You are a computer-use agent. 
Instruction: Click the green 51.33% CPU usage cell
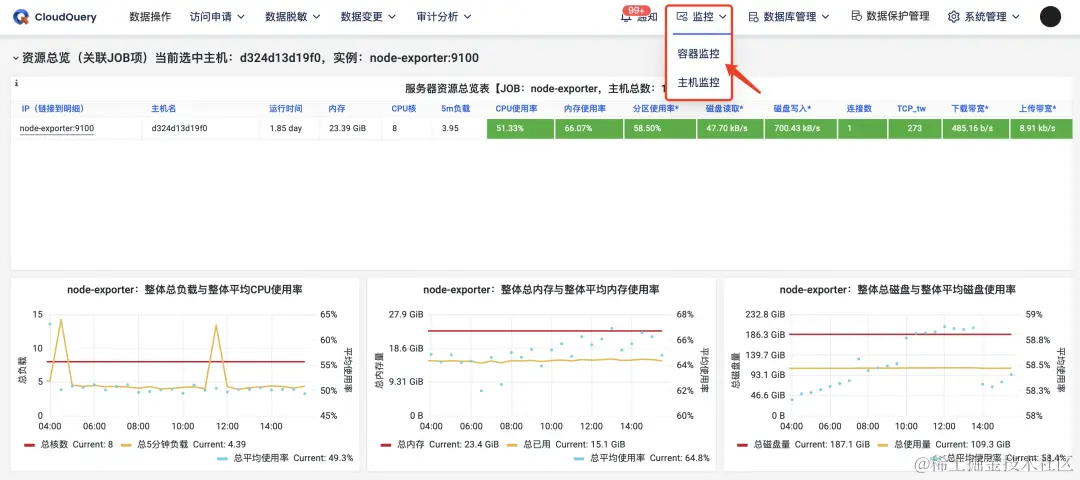coord(520,129)
